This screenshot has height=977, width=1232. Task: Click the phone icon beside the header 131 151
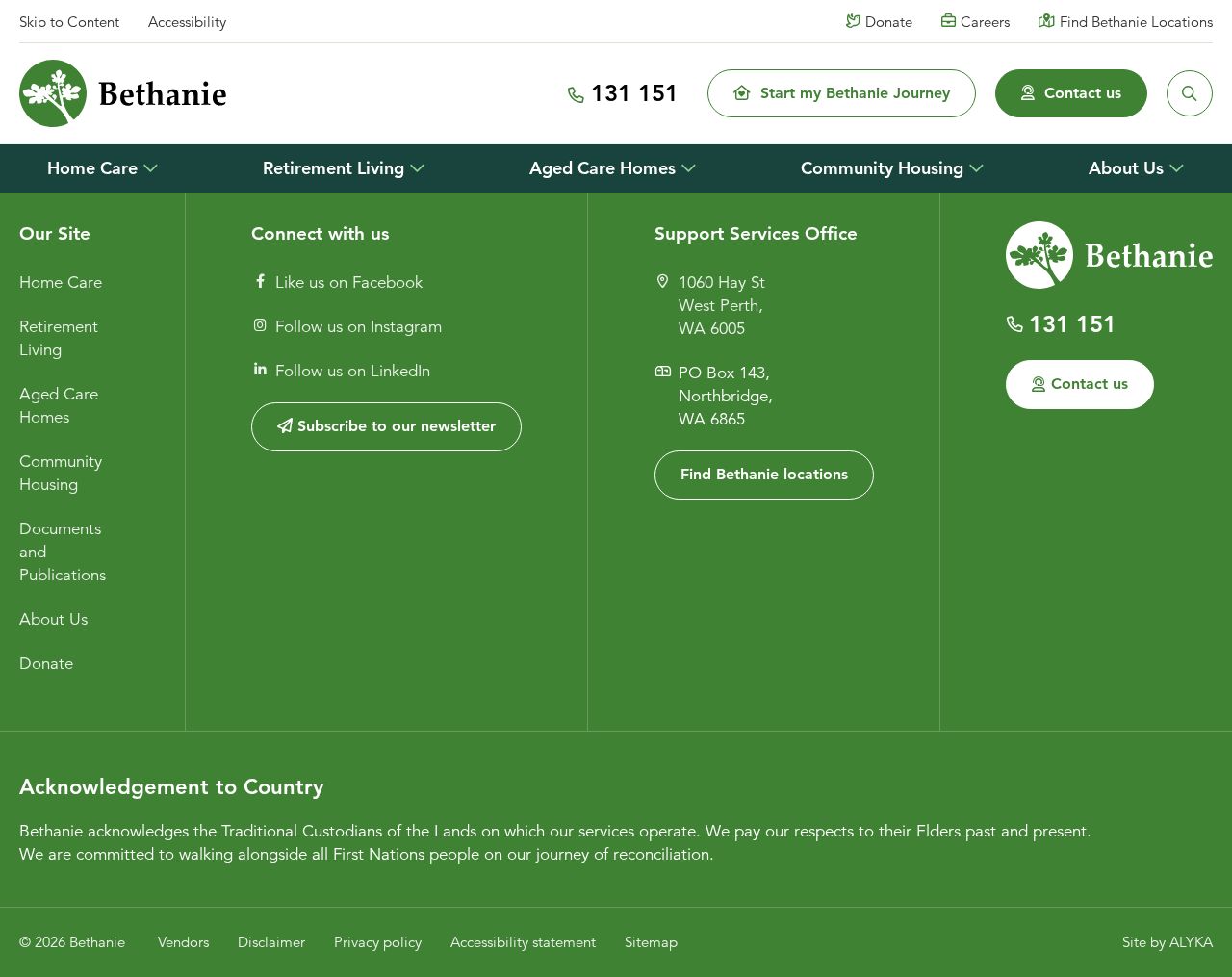(576, 94)
